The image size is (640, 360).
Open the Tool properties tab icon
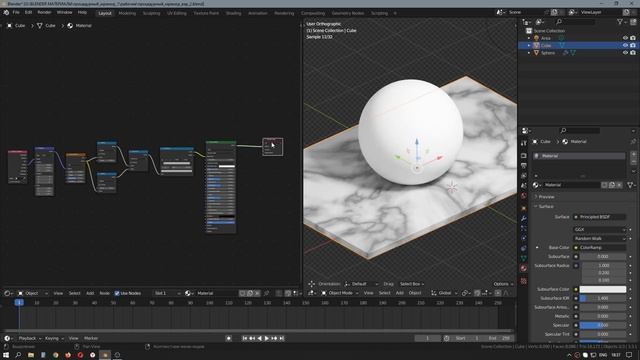pyautogui.click(x=524, y=143)
